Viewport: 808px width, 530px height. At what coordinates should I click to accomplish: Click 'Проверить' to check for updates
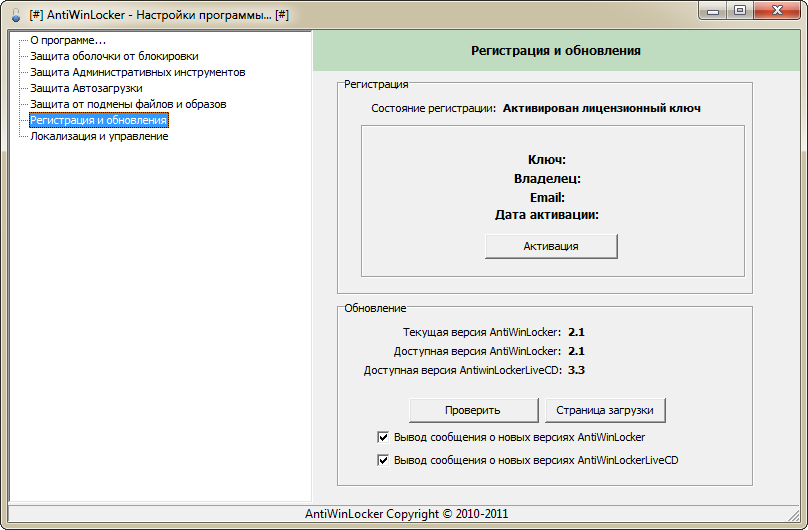coord(473,410)
